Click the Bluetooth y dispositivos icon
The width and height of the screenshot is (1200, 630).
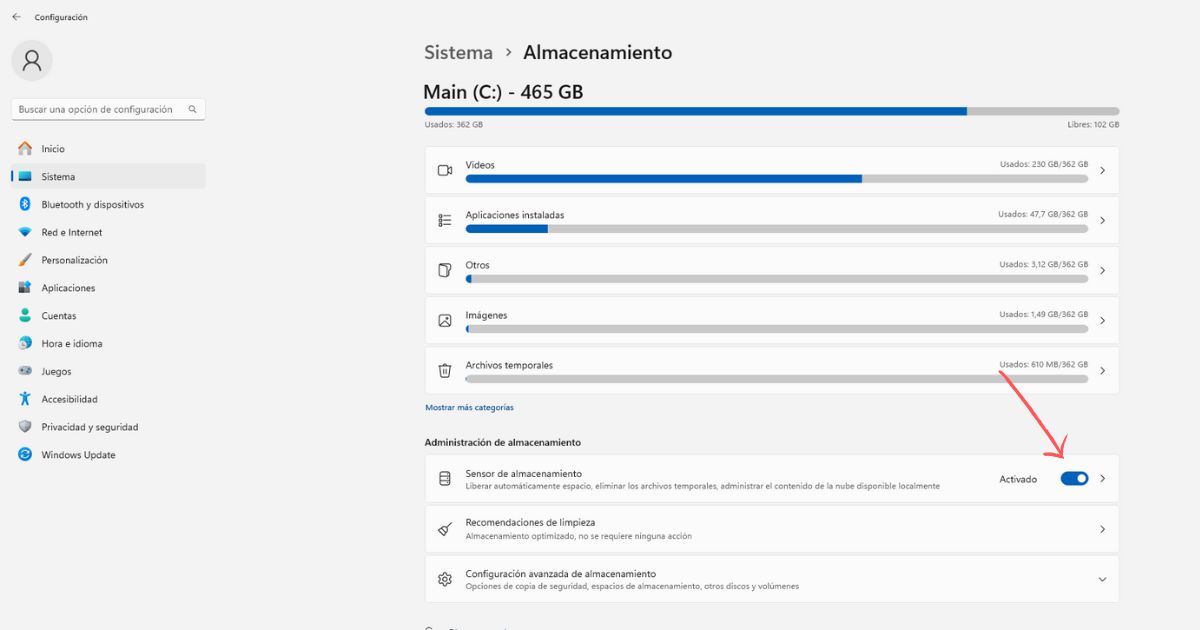coord(25,204)
